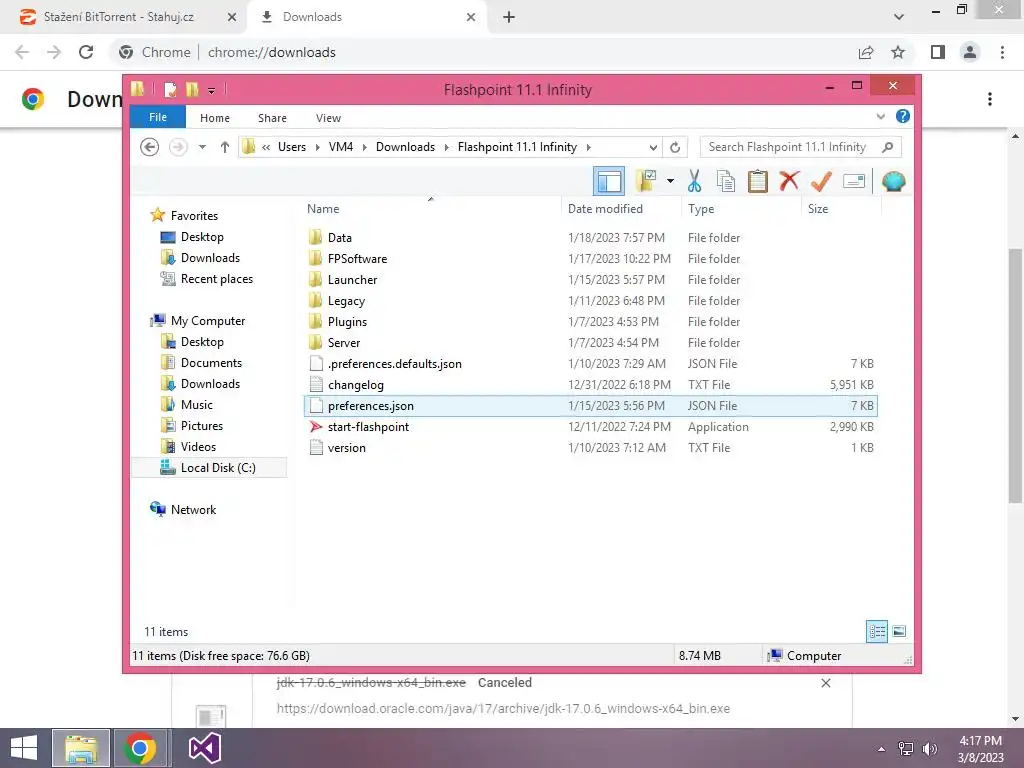Copy with the two-pages toolbar icon
Image resolution: width=1024 pixels, height=768 pixels.
pyautogui.click(x=726, y=181)
